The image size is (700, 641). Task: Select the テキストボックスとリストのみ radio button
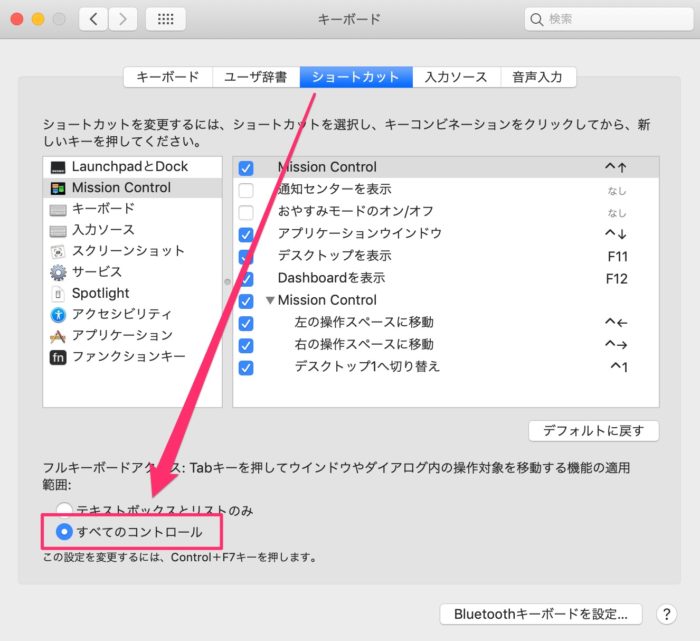click(66, 510)
